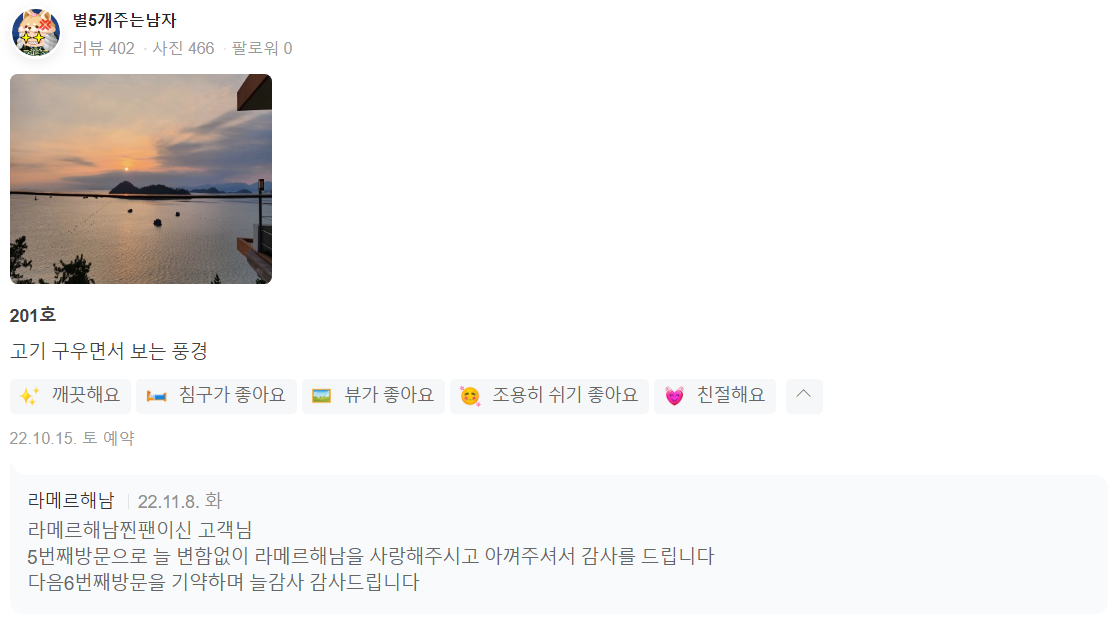Select the 조용히 쉬기 좋아요 keyword tag
Image resolution: width=1118 pixels, height=622 pixels.
549,396
